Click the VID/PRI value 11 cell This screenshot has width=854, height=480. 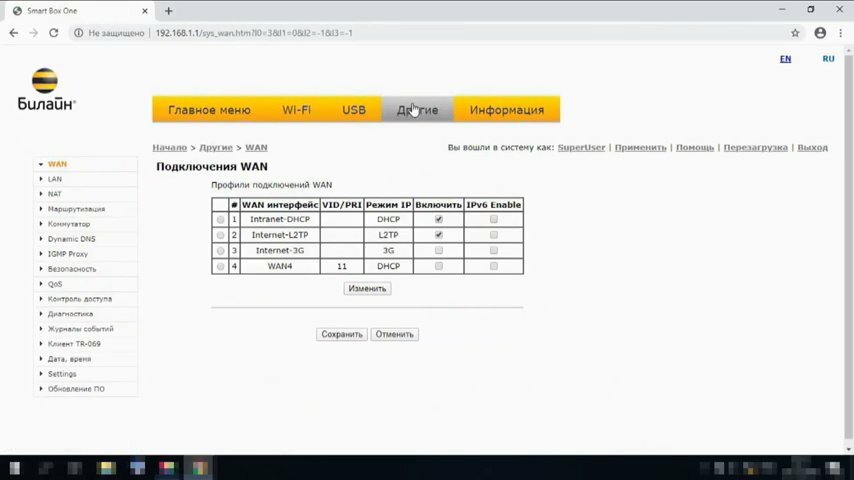tap(341, 266)
